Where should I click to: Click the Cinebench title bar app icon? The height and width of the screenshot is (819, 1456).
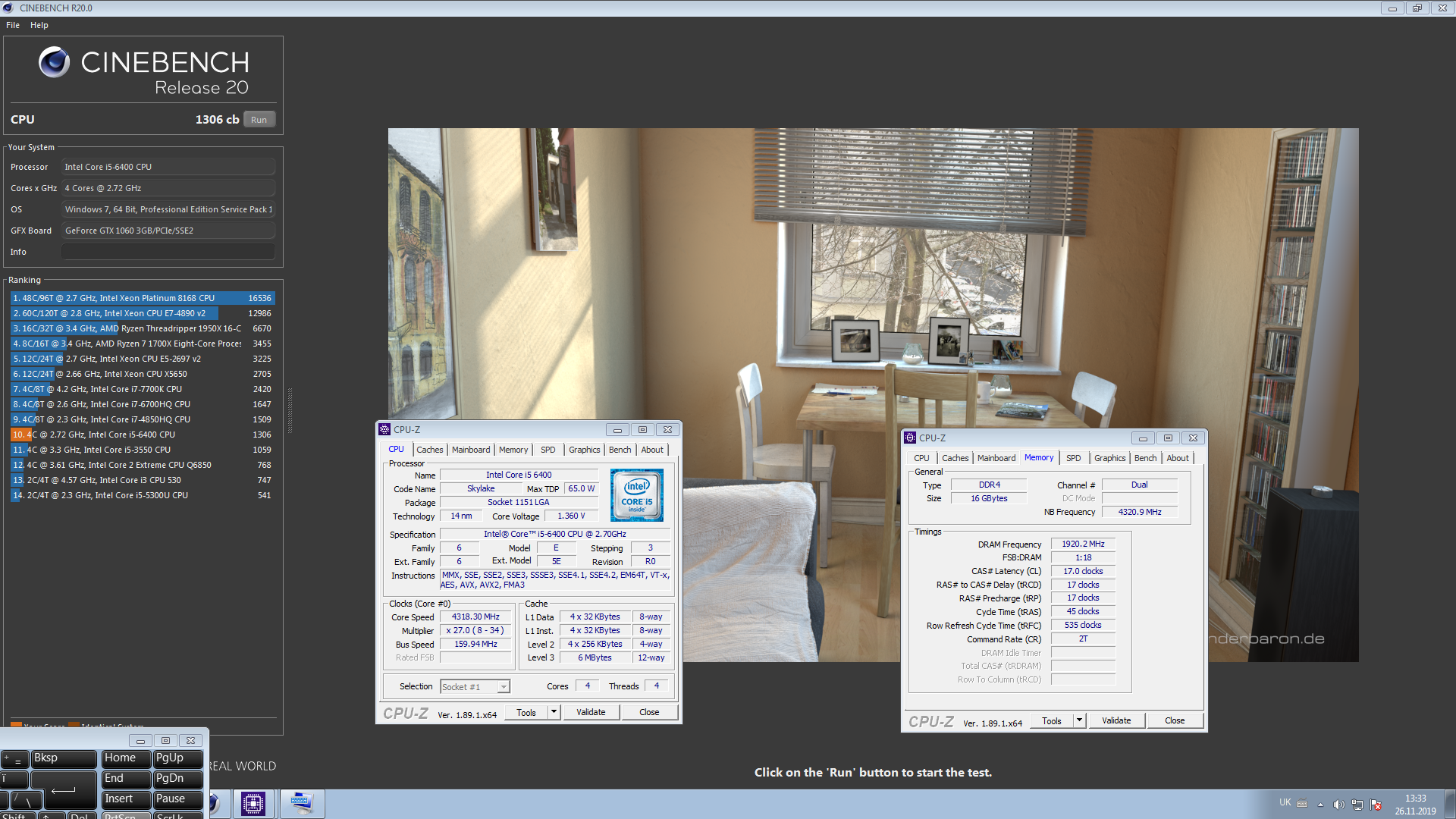[x=8, y=8]
